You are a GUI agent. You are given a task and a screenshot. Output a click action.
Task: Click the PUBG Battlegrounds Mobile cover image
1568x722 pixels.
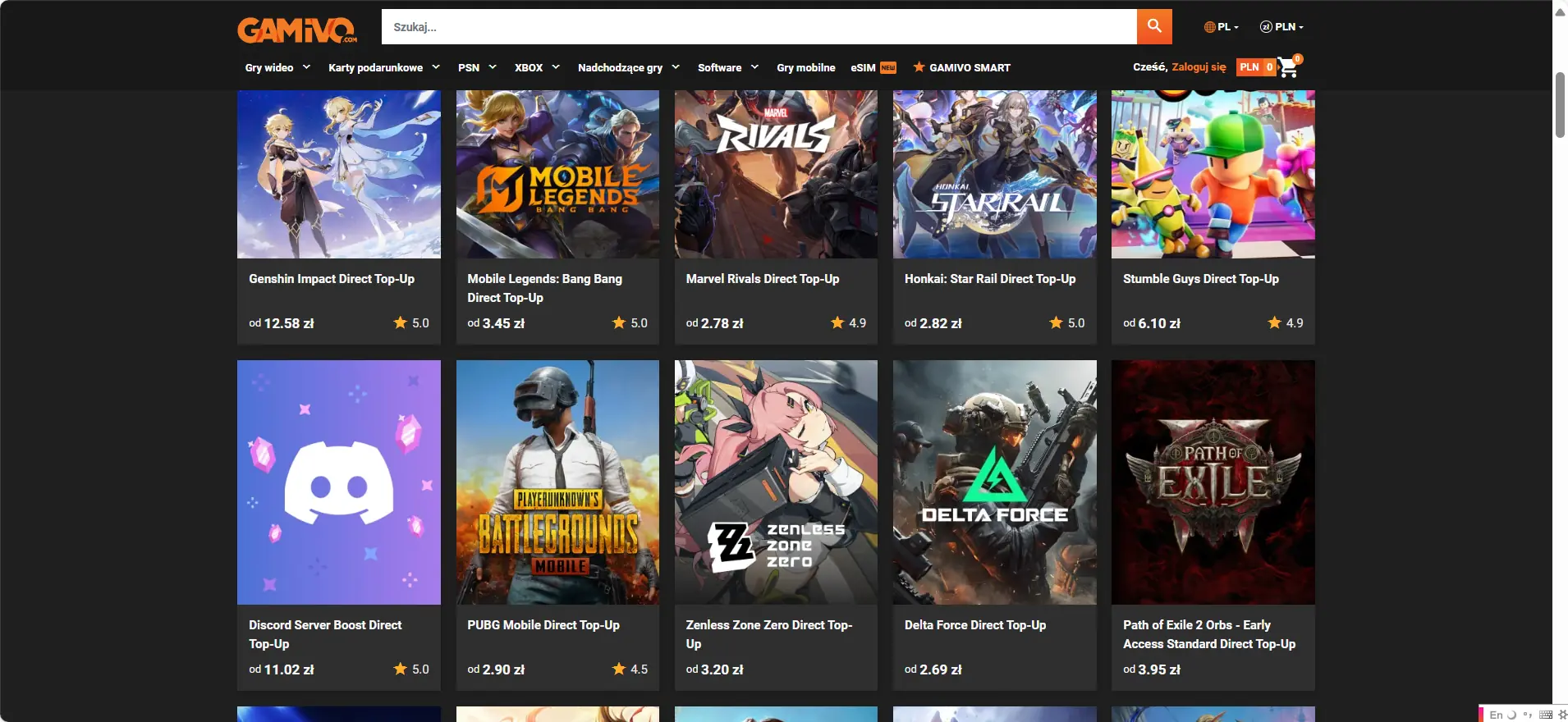click(x=557, y=482)
